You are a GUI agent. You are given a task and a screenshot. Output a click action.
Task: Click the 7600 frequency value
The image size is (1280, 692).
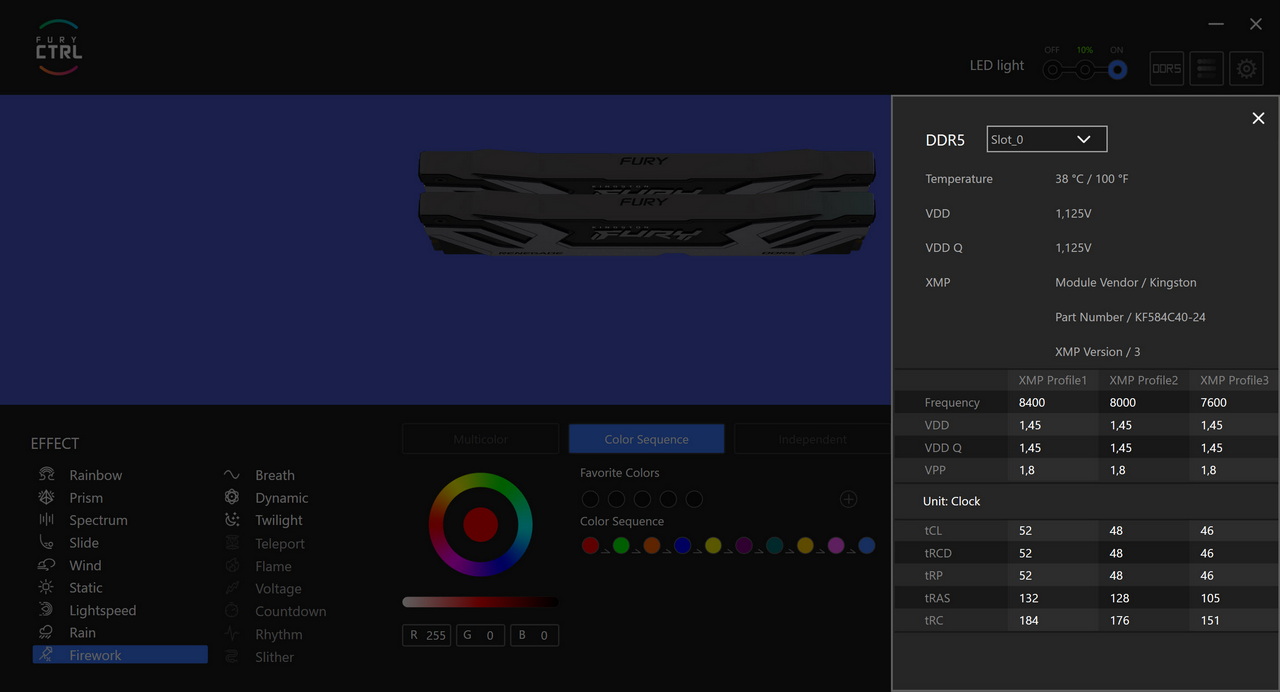click(x=1213, y=402)
